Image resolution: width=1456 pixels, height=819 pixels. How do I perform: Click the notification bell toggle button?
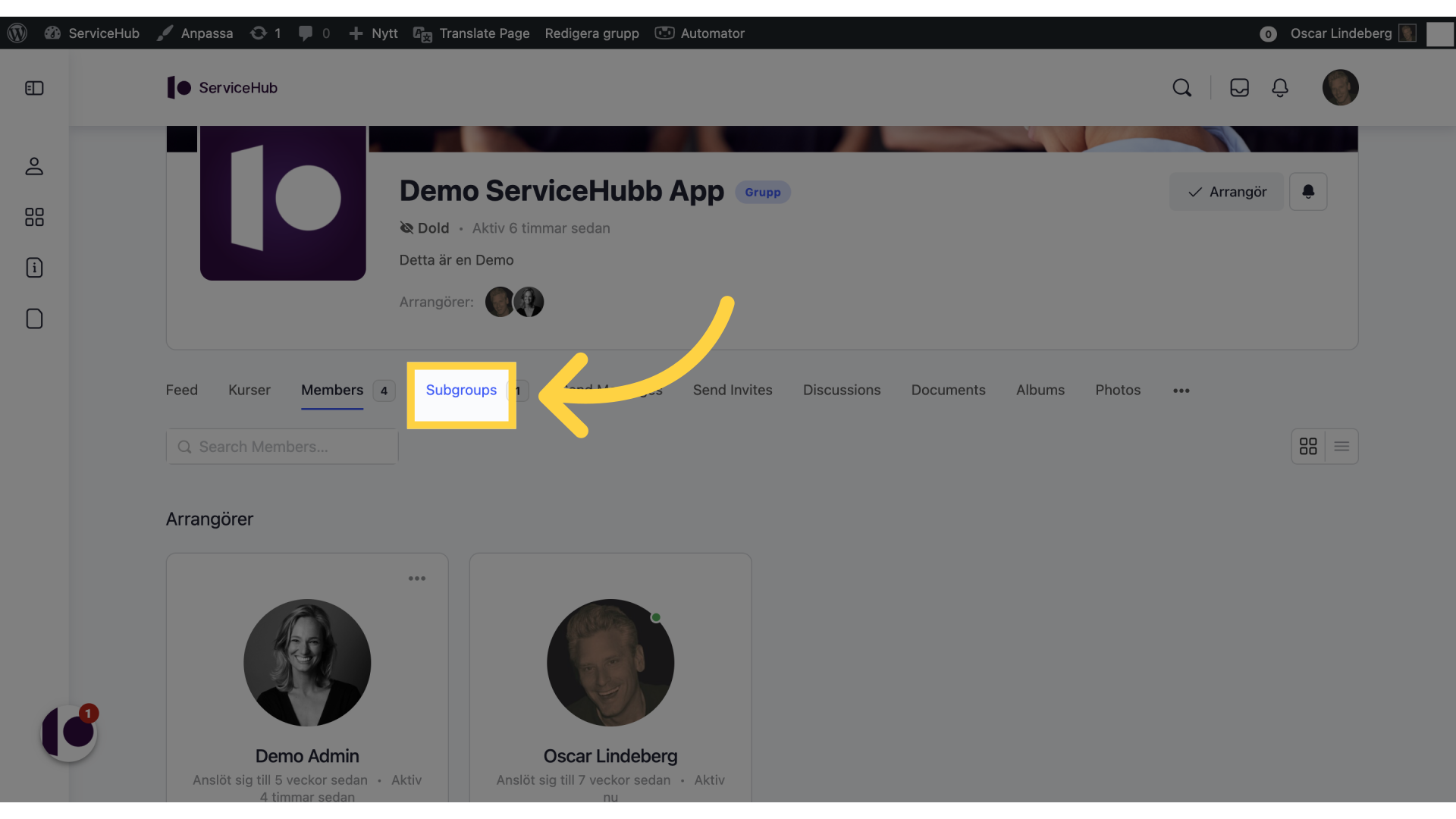tap(1308, 191)
